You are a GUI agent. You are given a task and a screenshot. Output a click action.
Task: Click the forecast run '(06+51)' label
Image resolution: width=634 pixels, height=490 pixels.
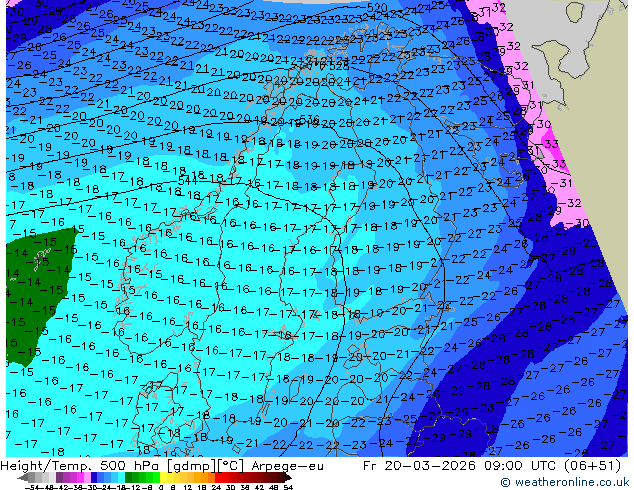point(591,466)
